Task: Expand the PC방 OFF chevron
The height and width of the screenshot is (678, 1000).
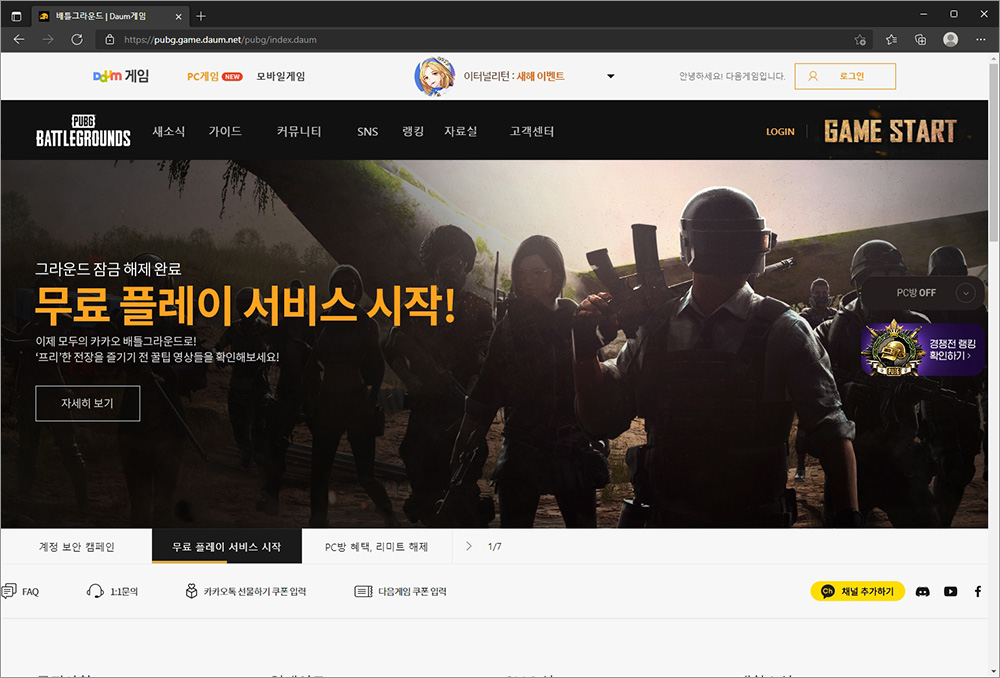Action: pos(966,293)
